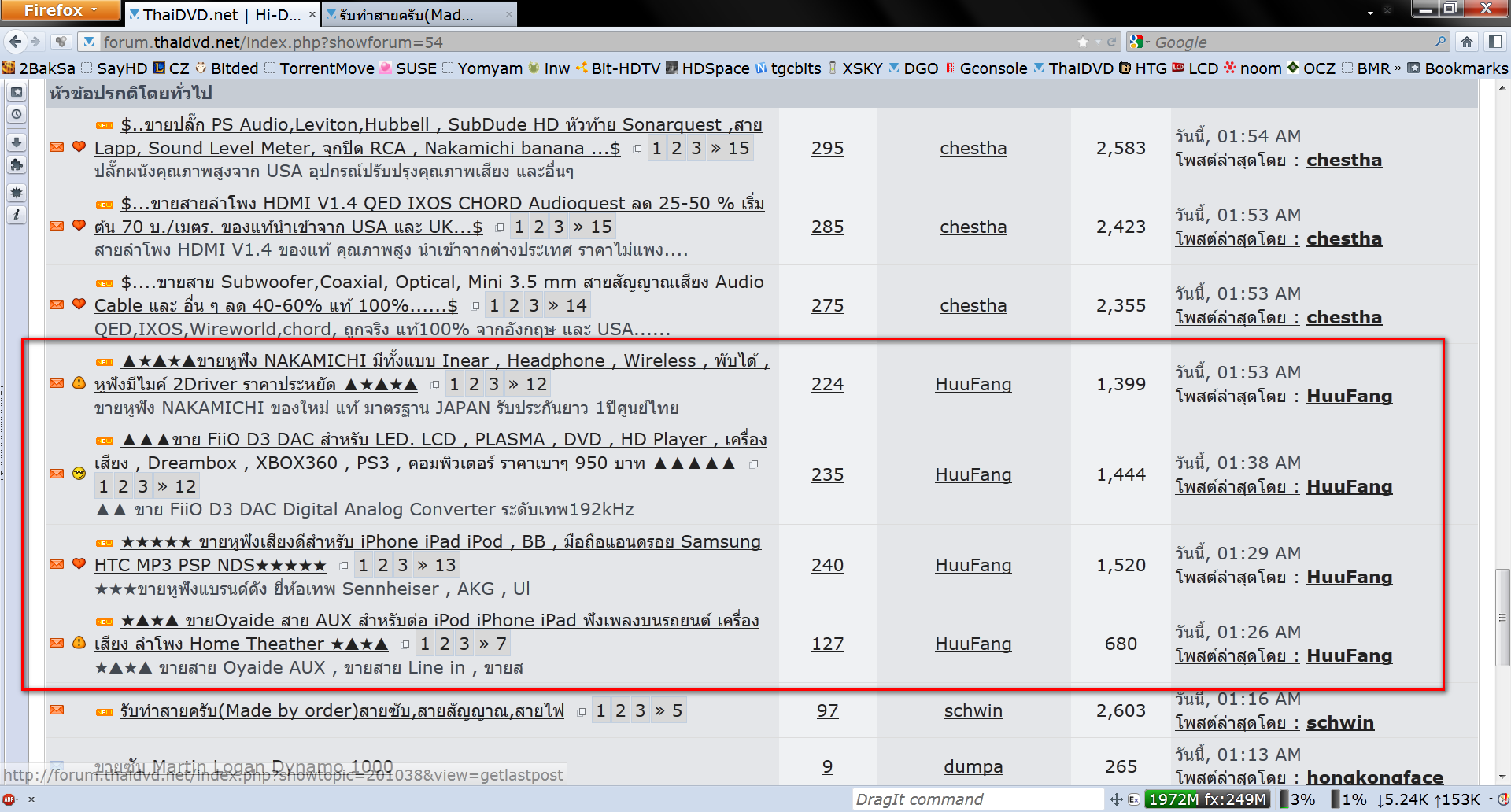
Task: Open the TorrentMove bookmark
Action: click(x=320, y=68)
